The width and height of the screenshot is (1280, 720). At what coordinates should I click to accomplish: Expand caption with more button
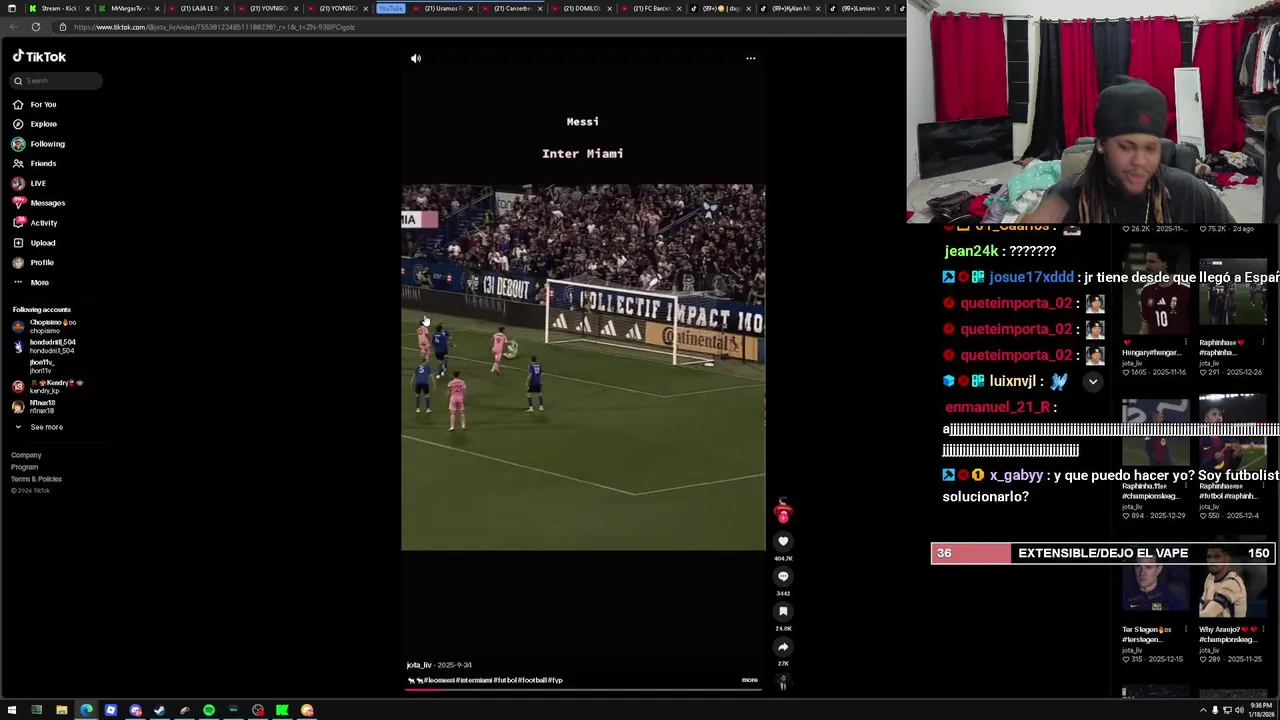click(x=749, y=680)
